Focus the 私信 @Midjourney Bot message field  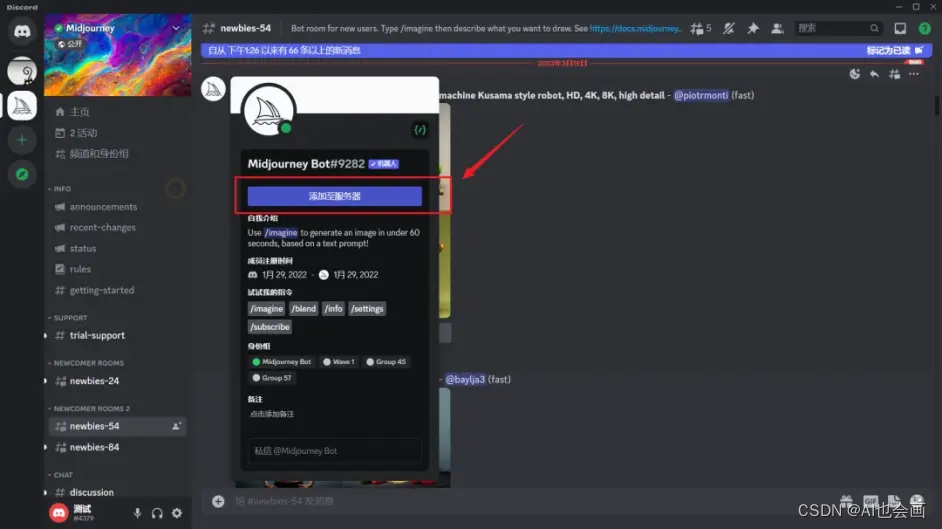(x=335, y=451)
